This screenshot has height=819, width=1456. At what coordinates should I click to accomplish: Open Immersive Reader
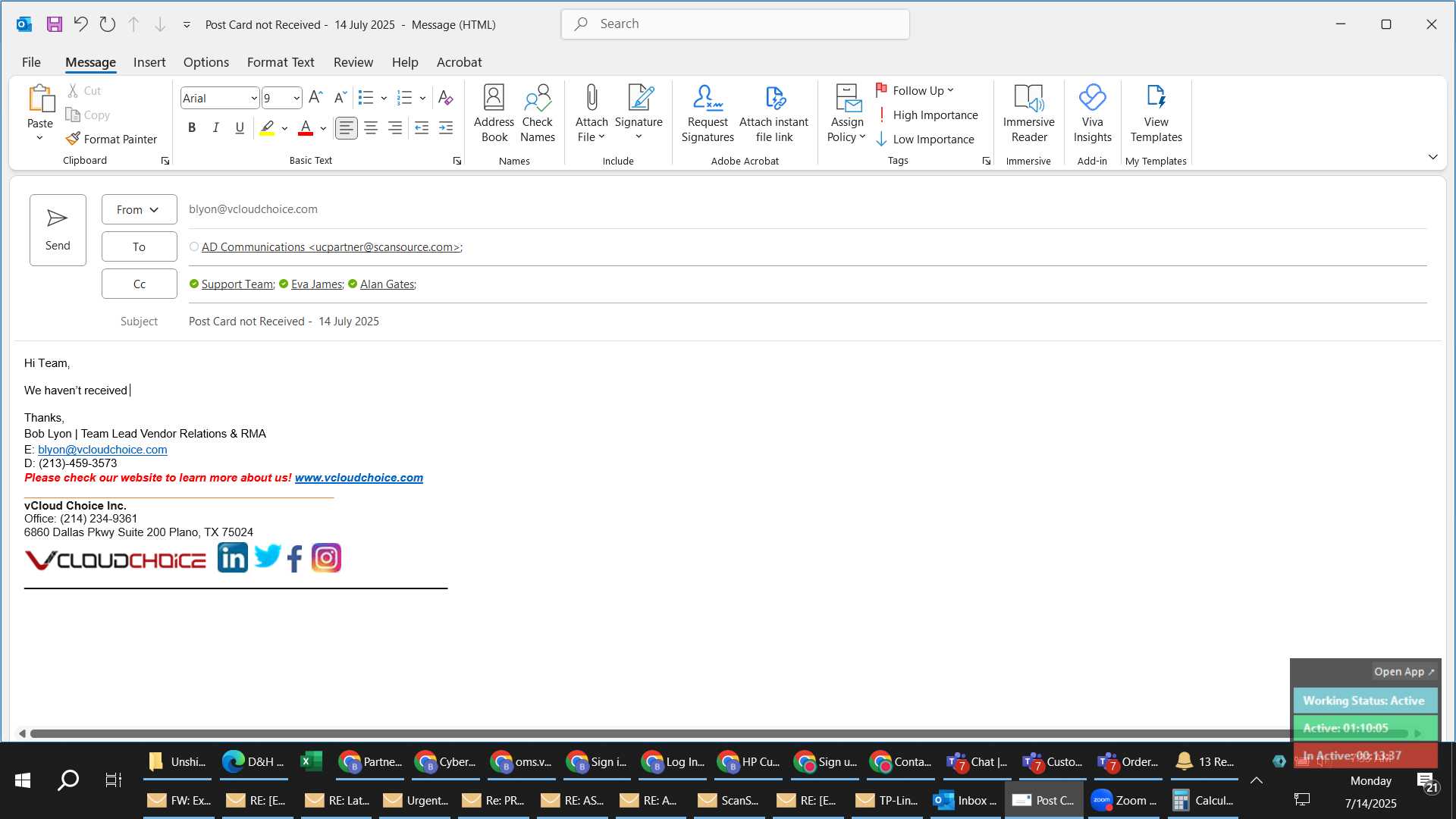pos(1028,113)
